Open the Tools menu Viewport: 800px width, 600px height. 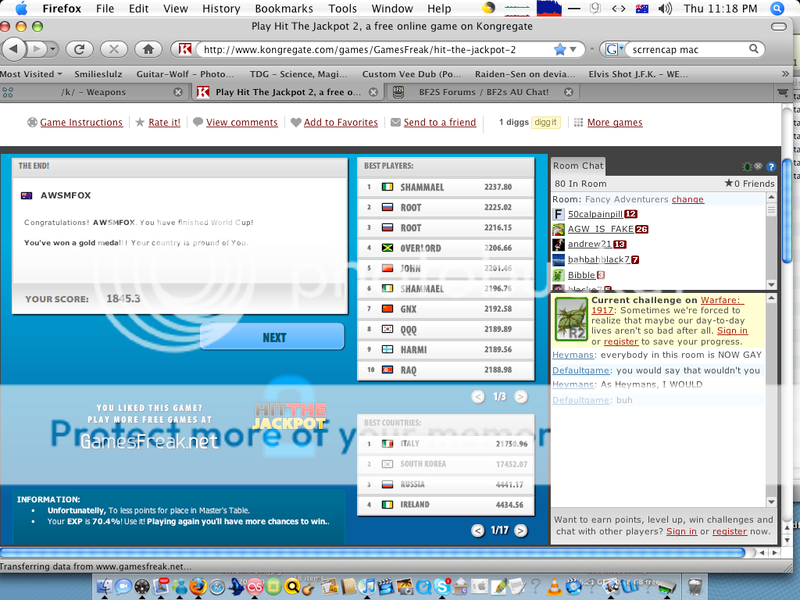pyautogui.click(x=342, y=8)
